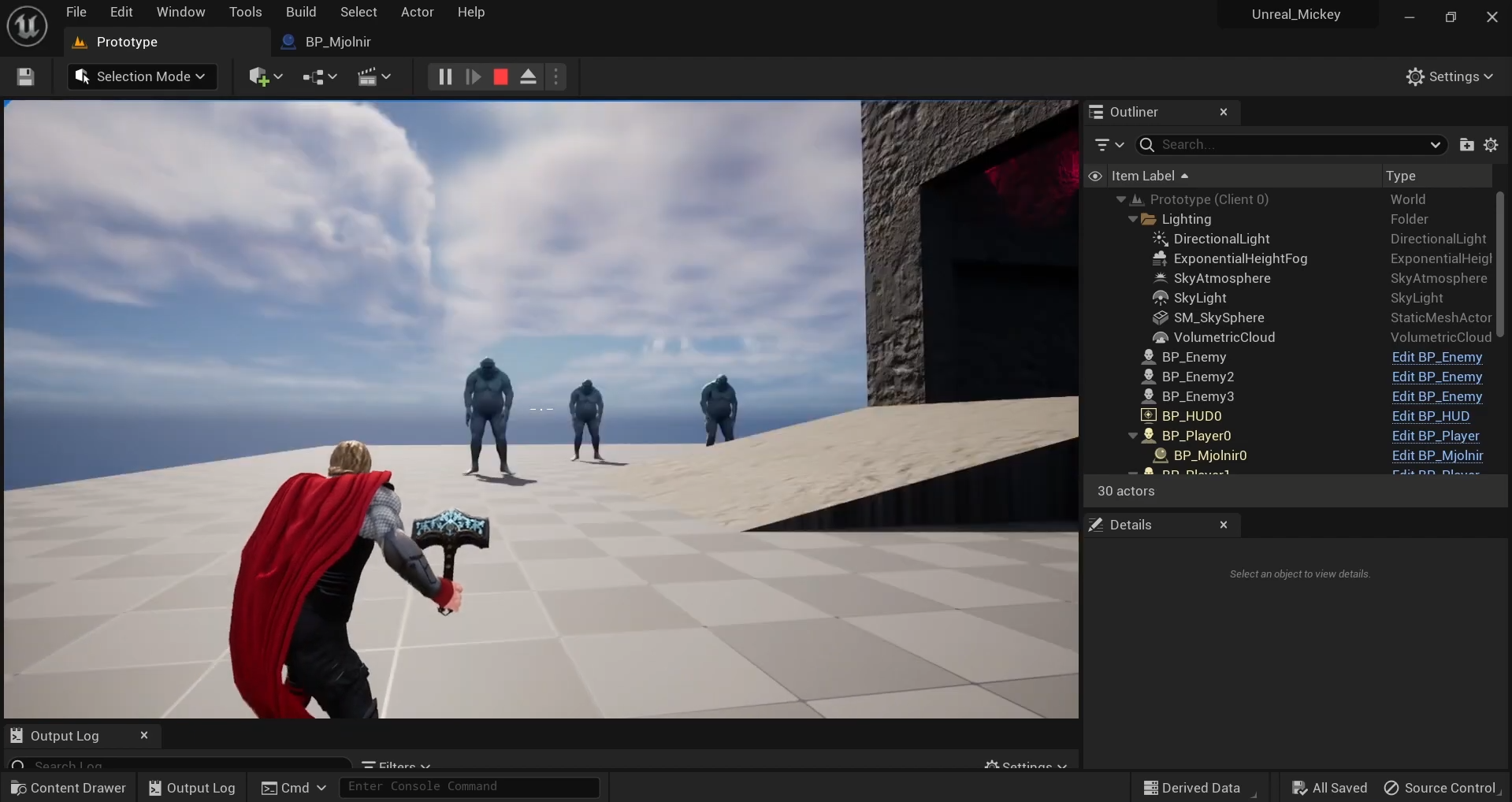The width and height of the screenshot is (1512, 802).
Task: Select the DirectionalLight actor in Outliner
Action: 1221,239
